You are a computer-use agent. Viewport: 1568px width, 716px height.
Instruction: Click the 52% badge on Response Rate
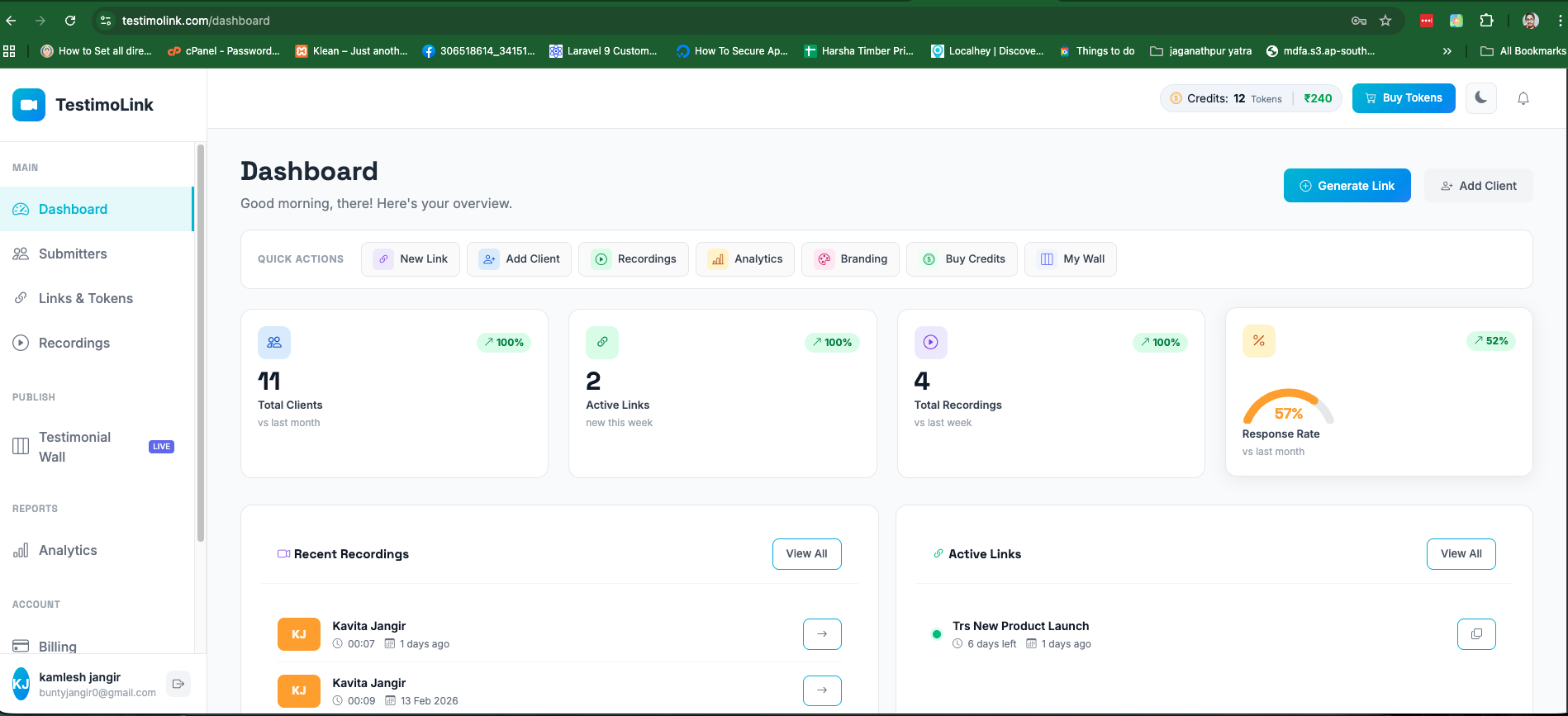pyautogui.click(x=1491, y=341)
